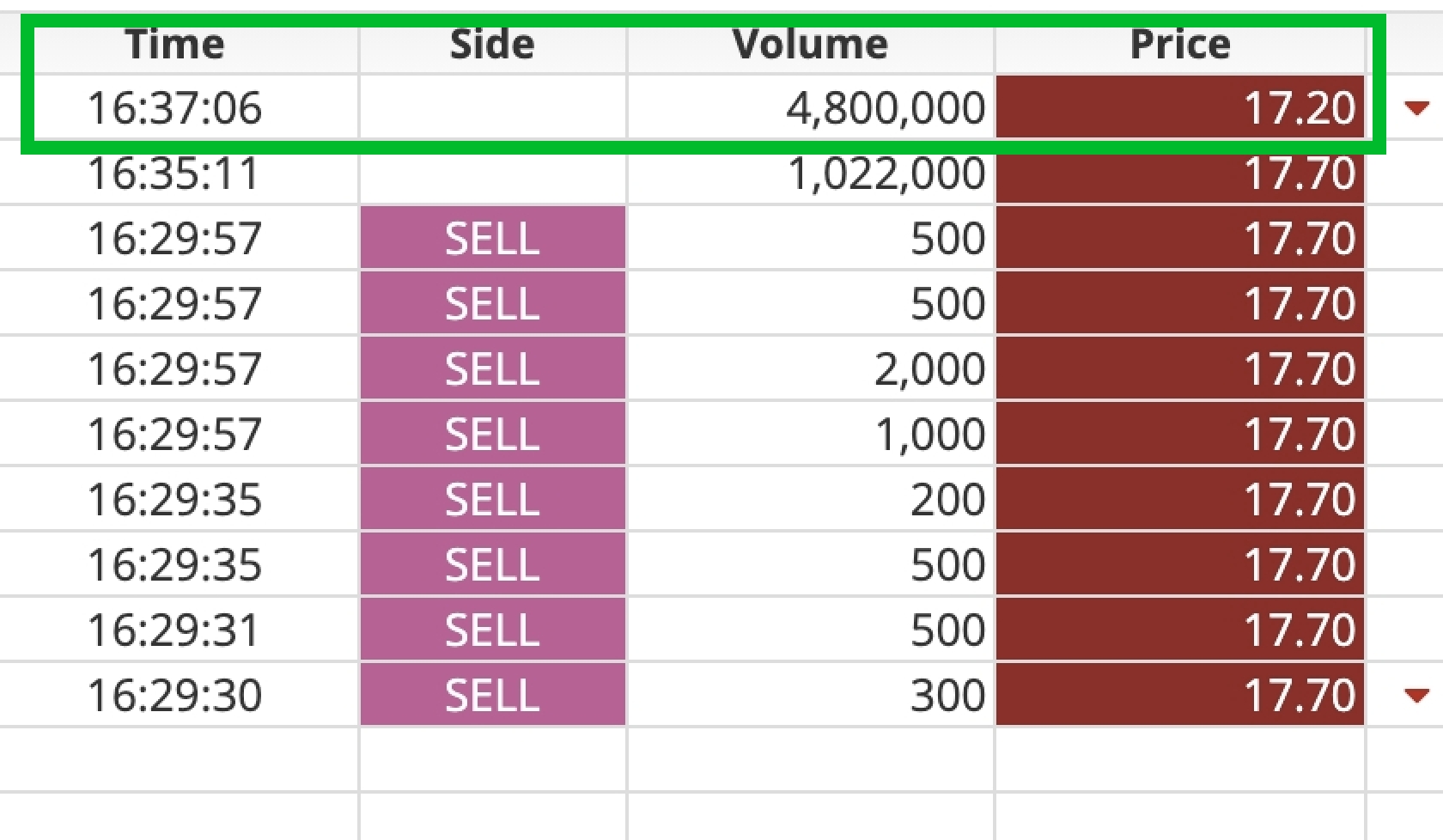The height and width of the screenshot is (840, 1443).
Task: Select the 16:29:31 time cell
Action: pyautogui.click(x=174, y=630)
